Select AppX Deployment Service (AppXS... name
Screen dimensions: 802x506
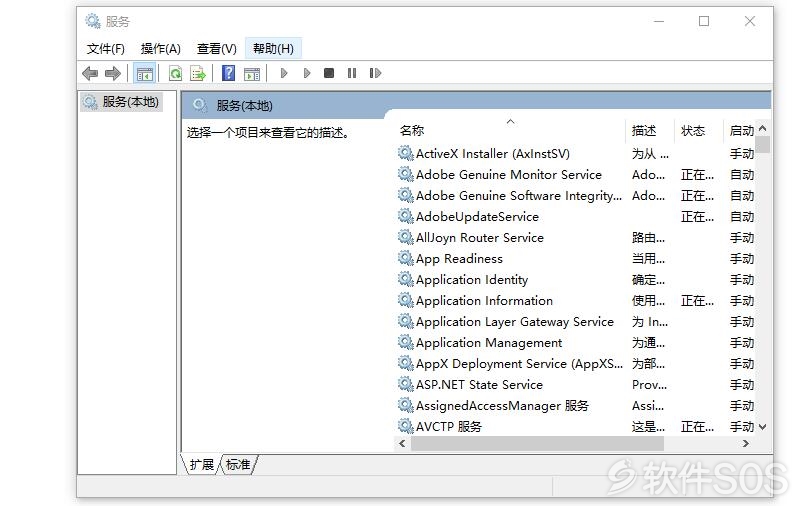pyautogui.click(x=519, y=364)
